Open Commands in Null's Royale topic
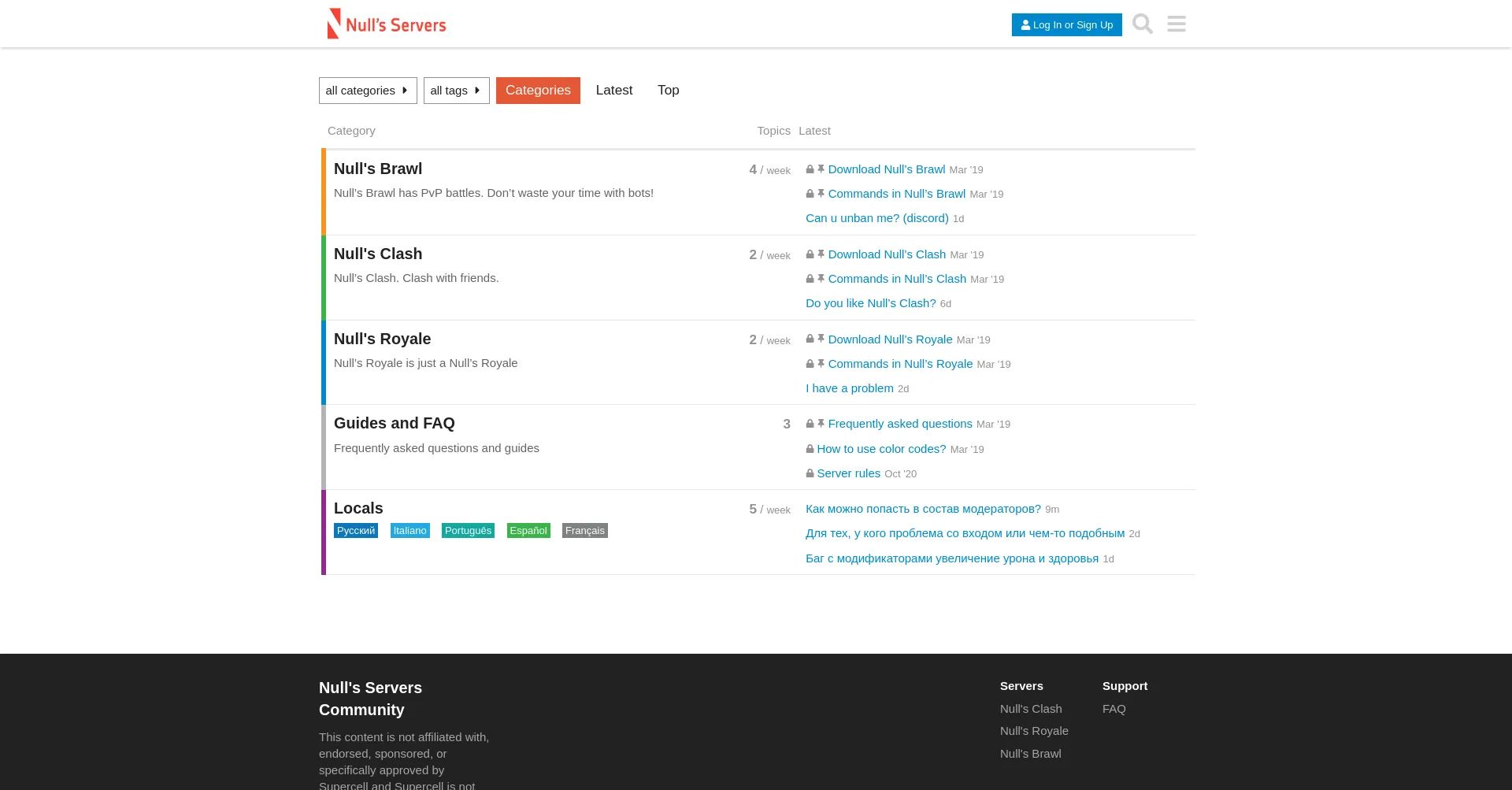 pos(901,364)
